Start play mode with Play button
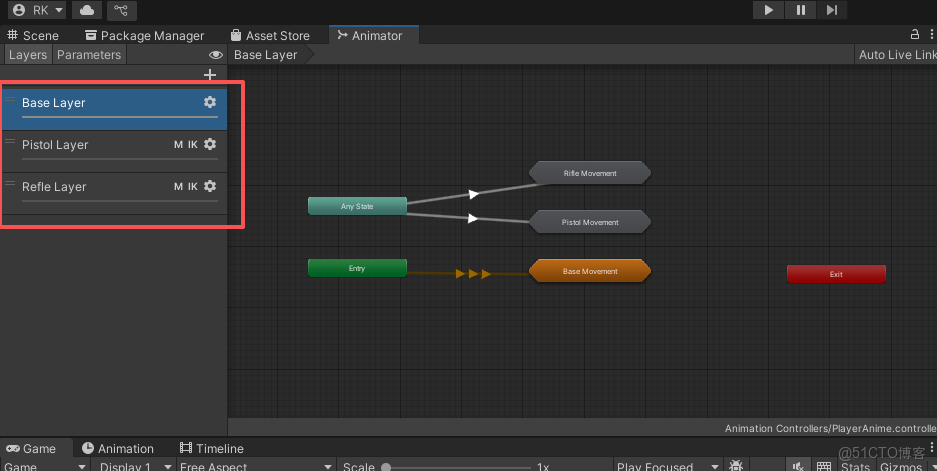Image resolution: width=937 pixels, height=471 pixels. (x=768, y=10)
